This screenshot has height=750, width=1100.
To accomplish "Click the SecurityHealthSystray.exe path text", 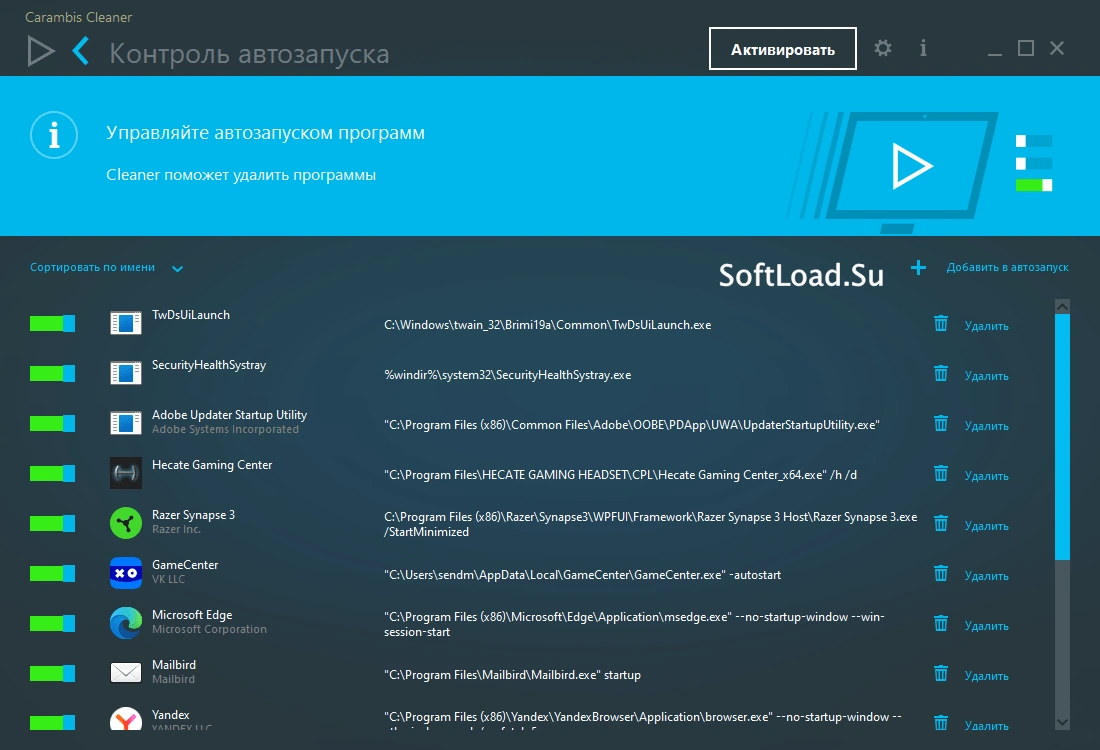I will pyautogui.click(x=508, y=375).
